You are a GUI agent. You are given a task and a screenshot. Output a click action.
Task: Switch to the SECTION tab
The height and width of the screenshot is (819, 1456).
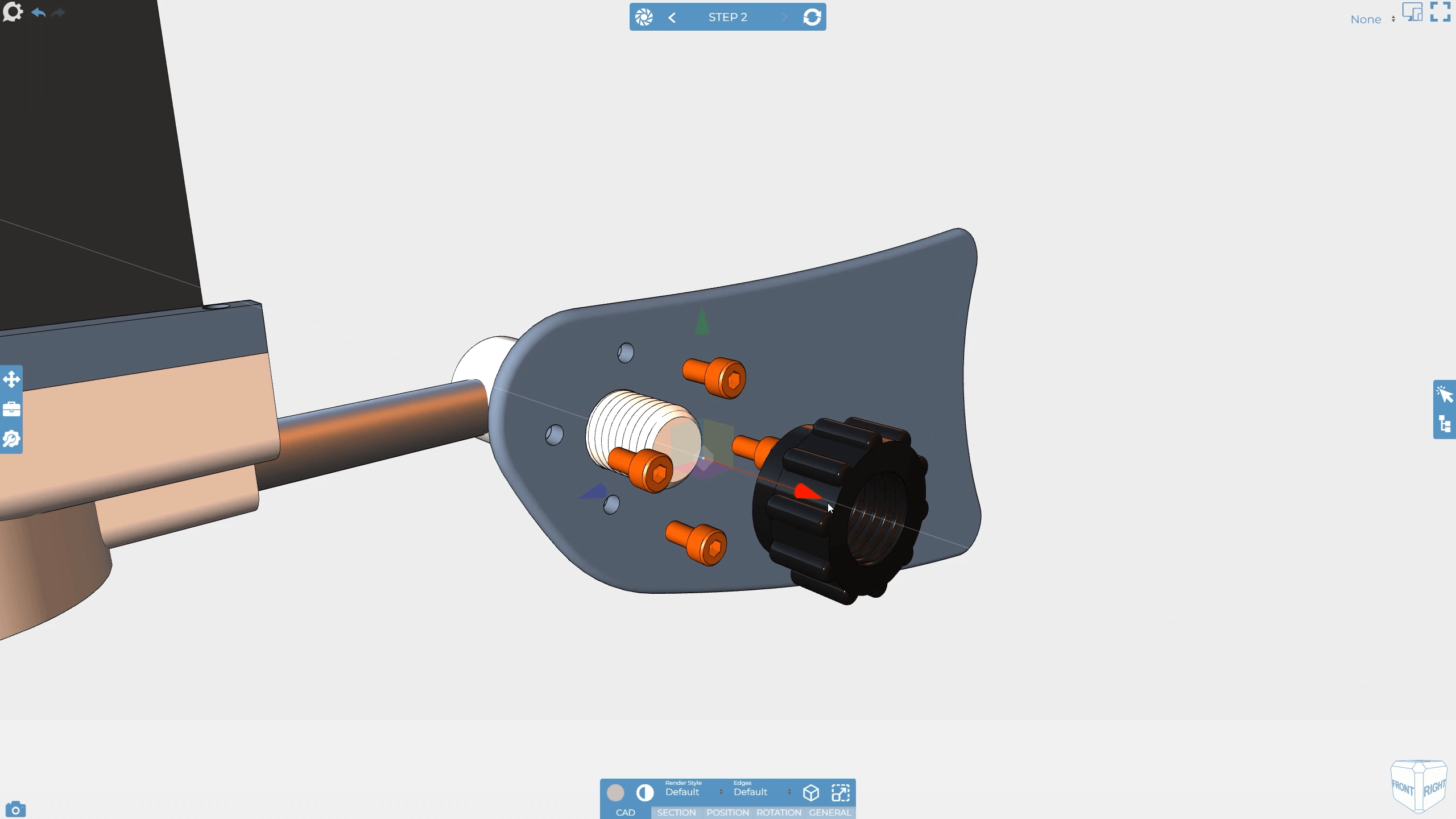(x=676, y=812)
